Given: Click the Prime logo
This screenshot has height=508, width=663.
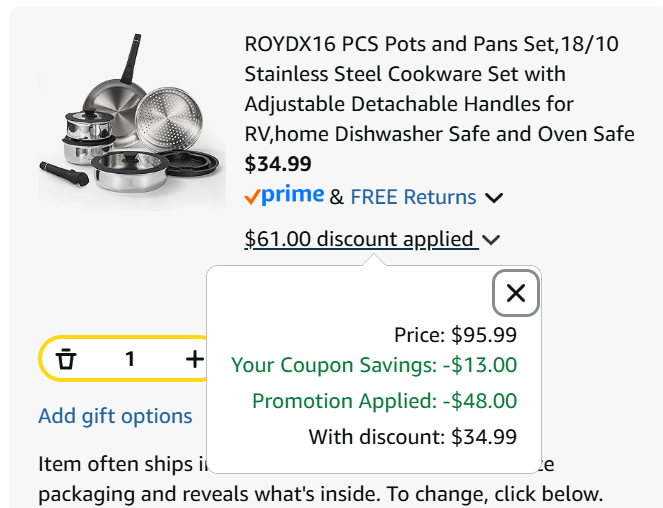Looking at the screenshot, I should click(x=284, y=196).
